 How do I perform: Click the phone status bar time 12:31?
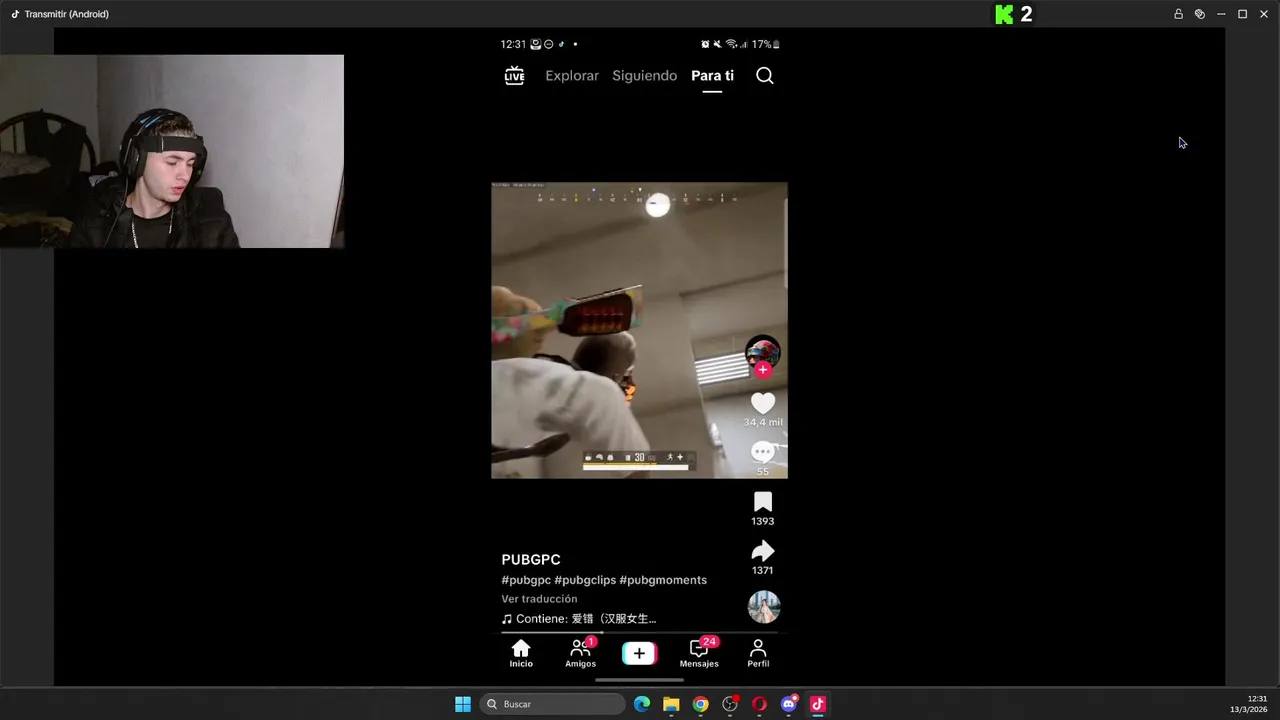pos(513,44)
